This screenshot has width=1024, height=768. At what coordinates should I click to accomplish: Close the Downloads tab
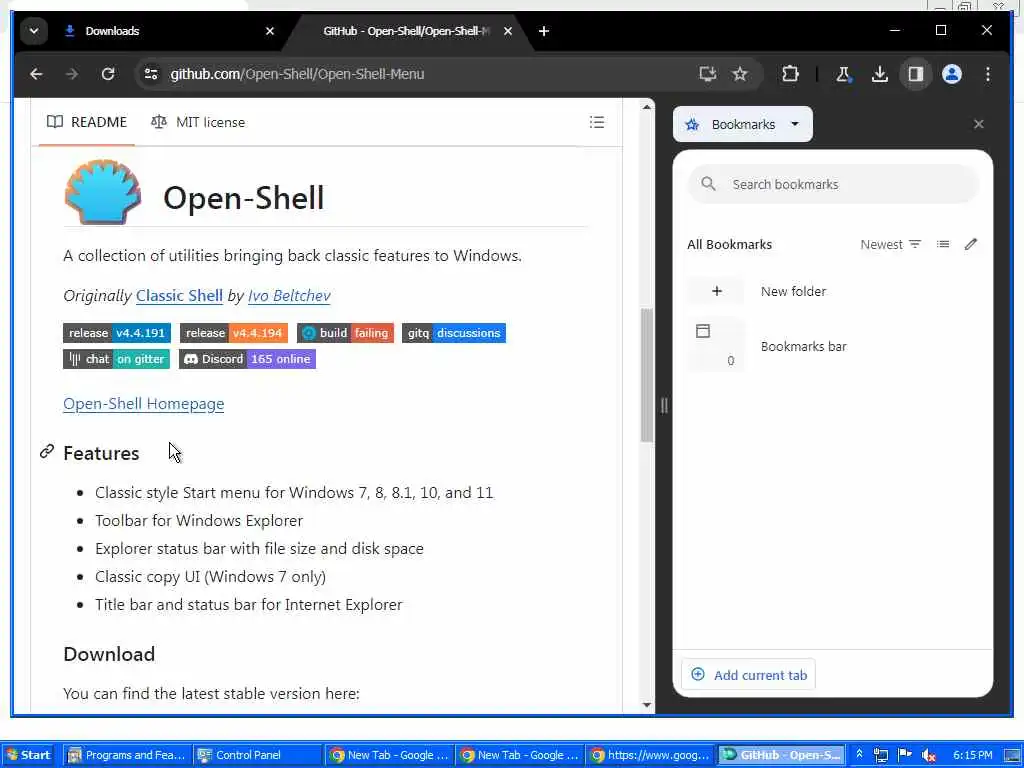click(270, 31)
